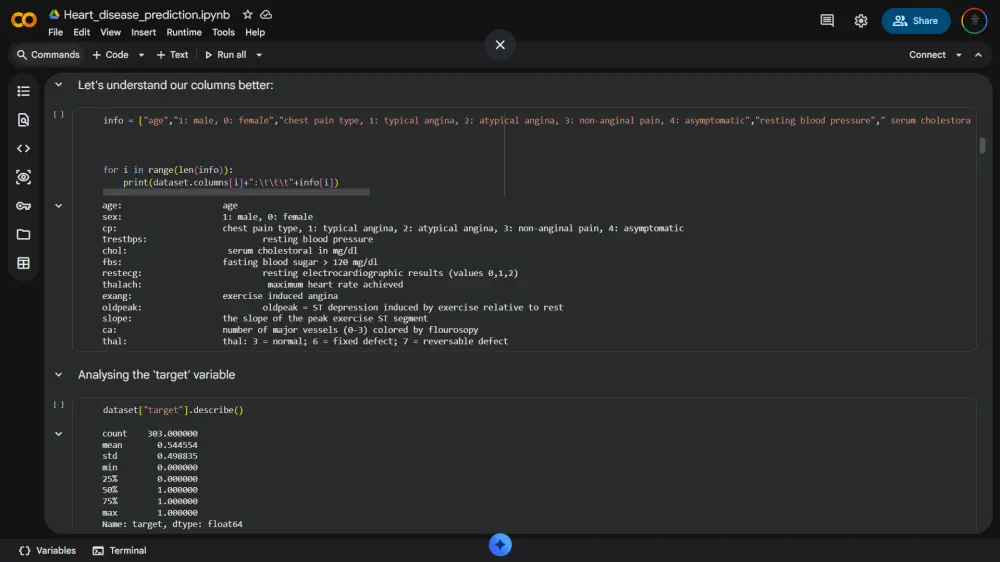Image resolution: width=1000 pixels, height=562 pixels.
Task: Open the data table sidebar icon
Action: click(24, 263)
